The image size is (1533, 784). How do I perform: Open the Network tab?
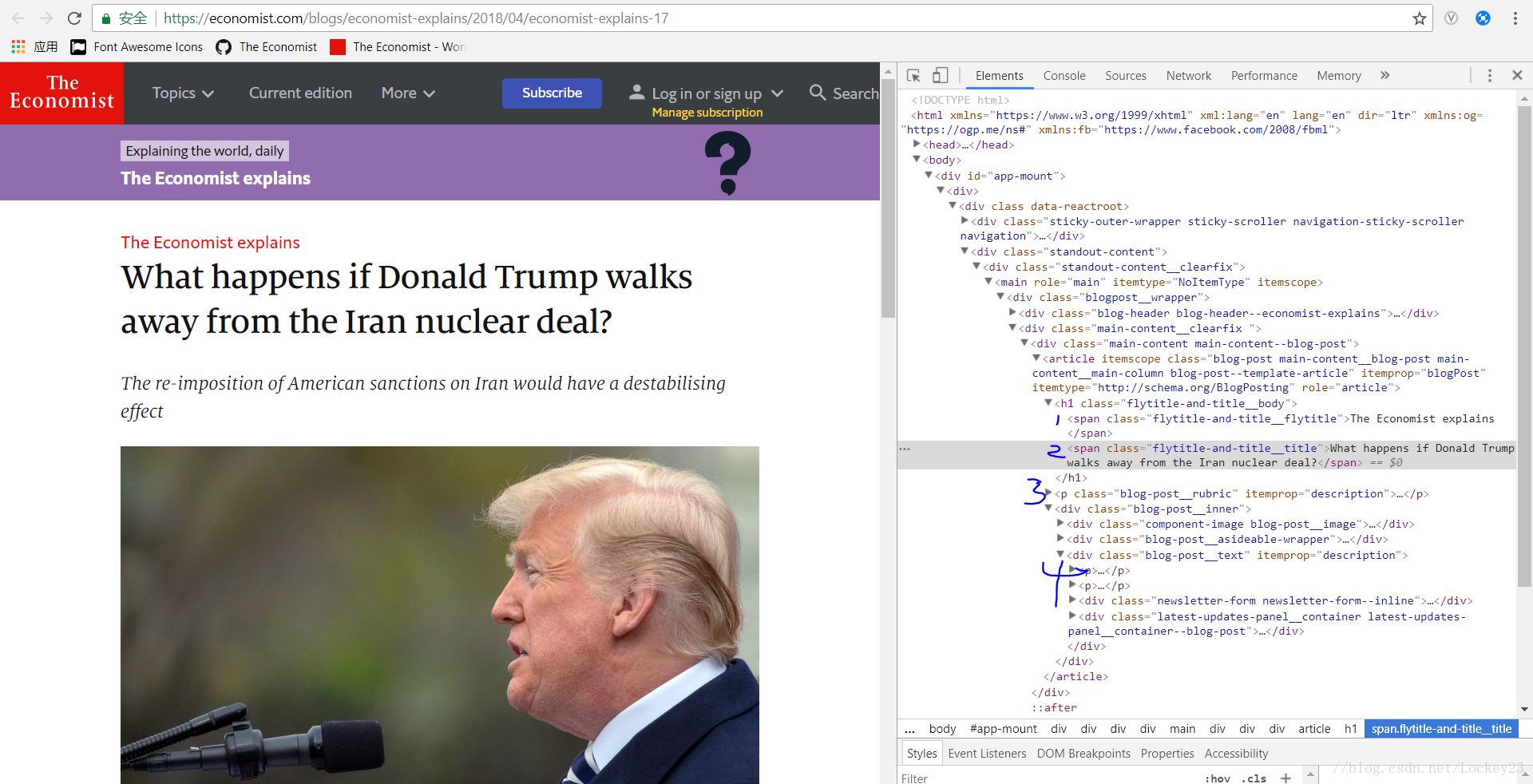coord(1188,76)
